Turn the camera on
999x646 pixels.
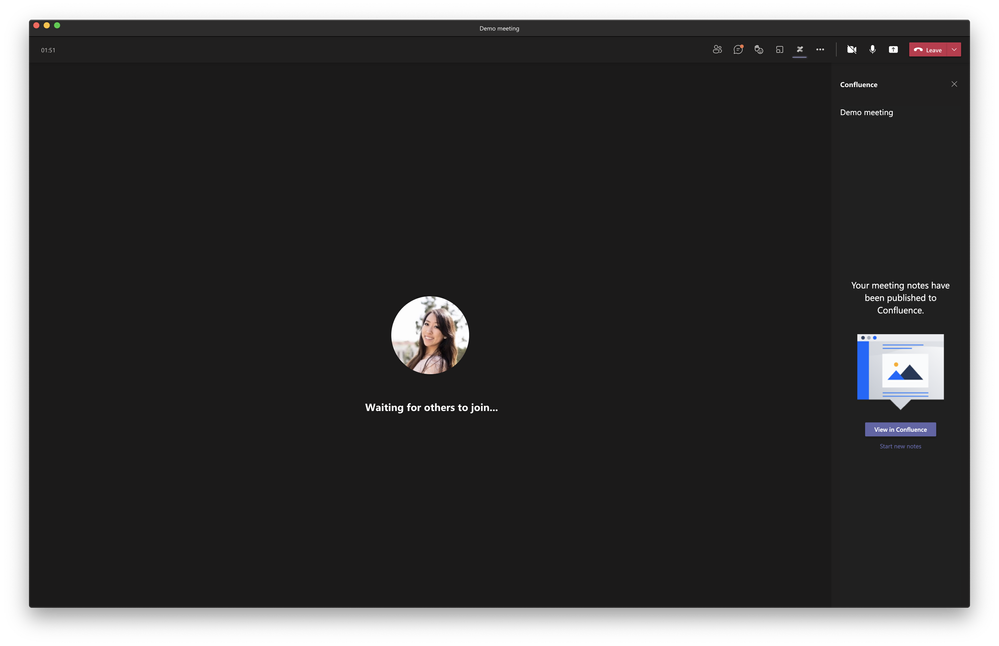click(852, 50)
